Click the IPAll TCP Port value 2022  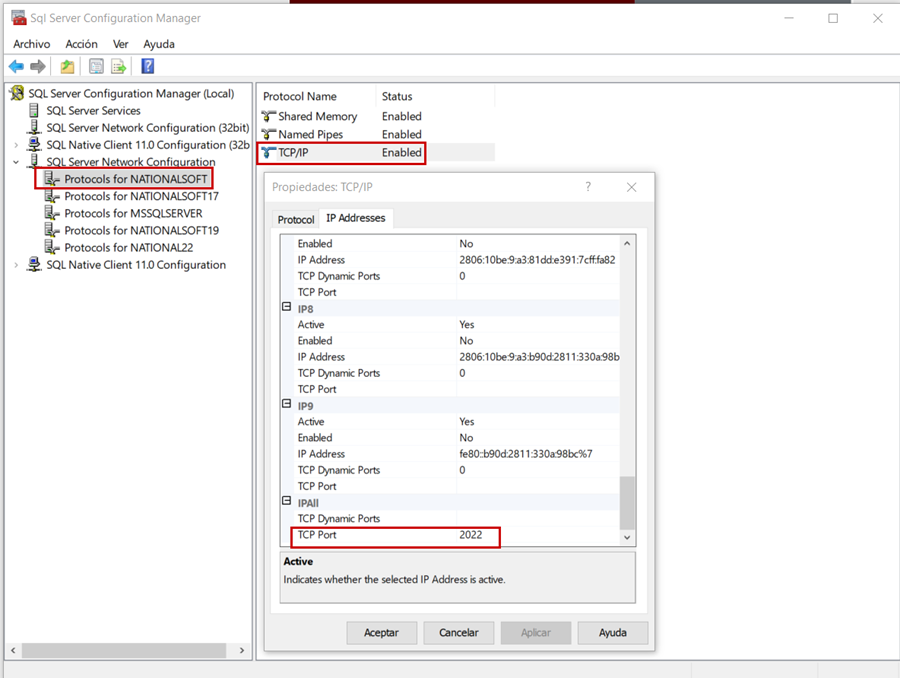pos(471,535)
